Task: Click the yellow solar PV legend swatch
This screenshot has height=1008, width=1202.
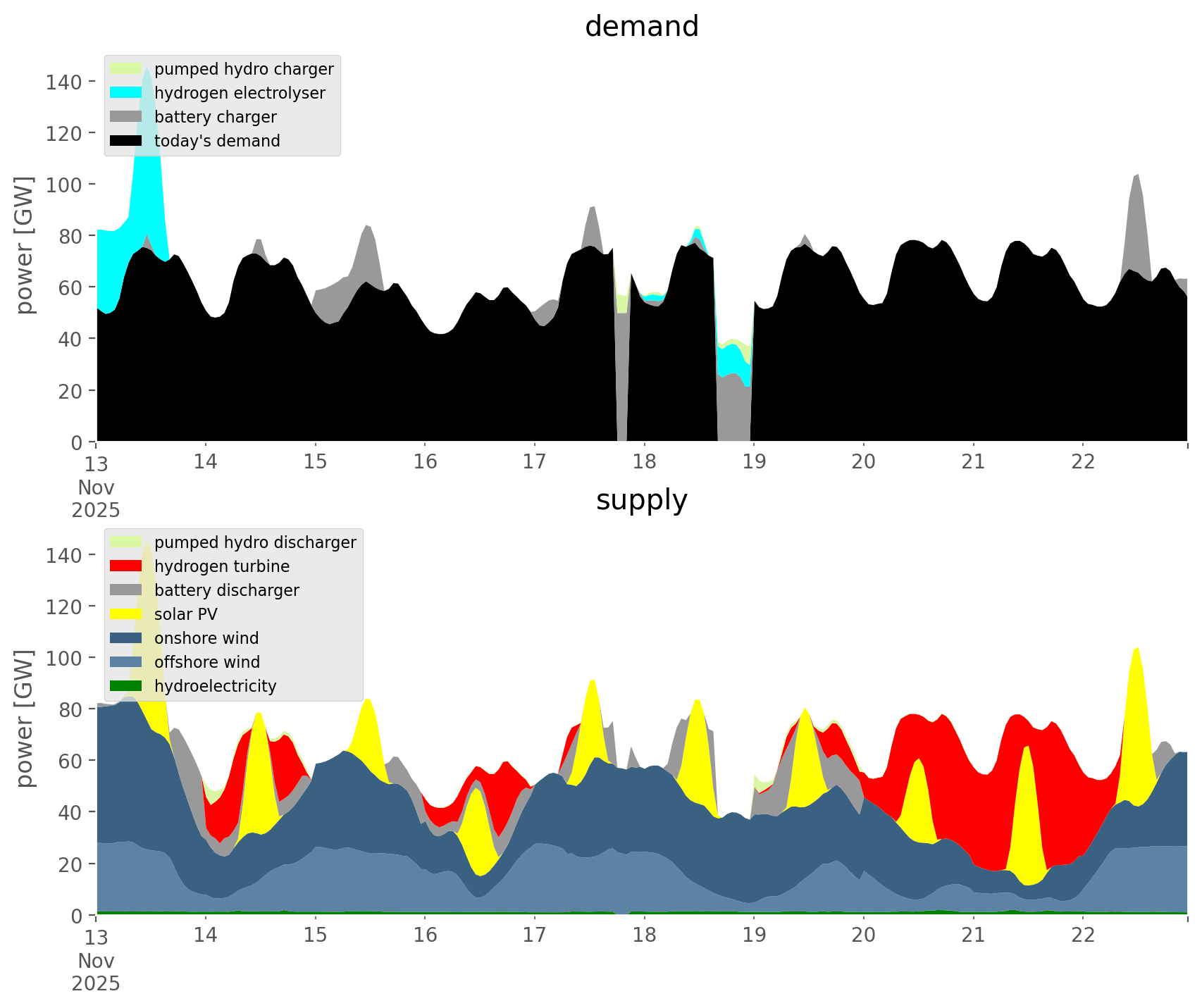Action: coord(126,614)
